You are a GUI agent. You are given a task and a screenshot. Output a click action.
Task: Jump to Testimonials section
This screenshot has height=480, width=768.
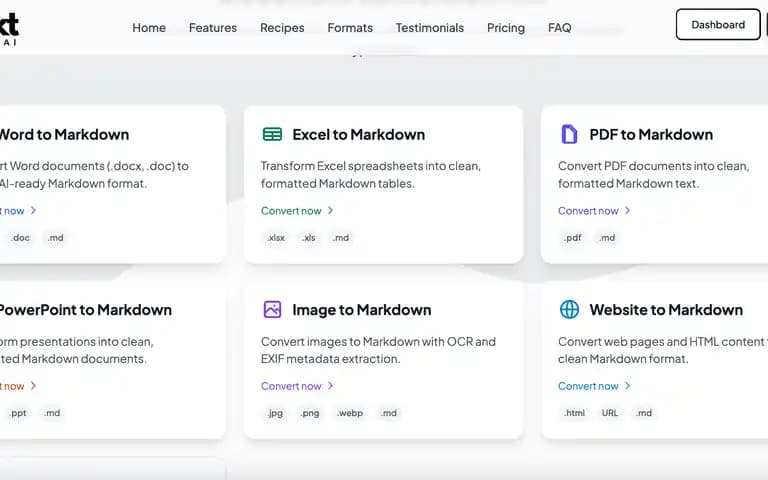(x=430, y=28)
